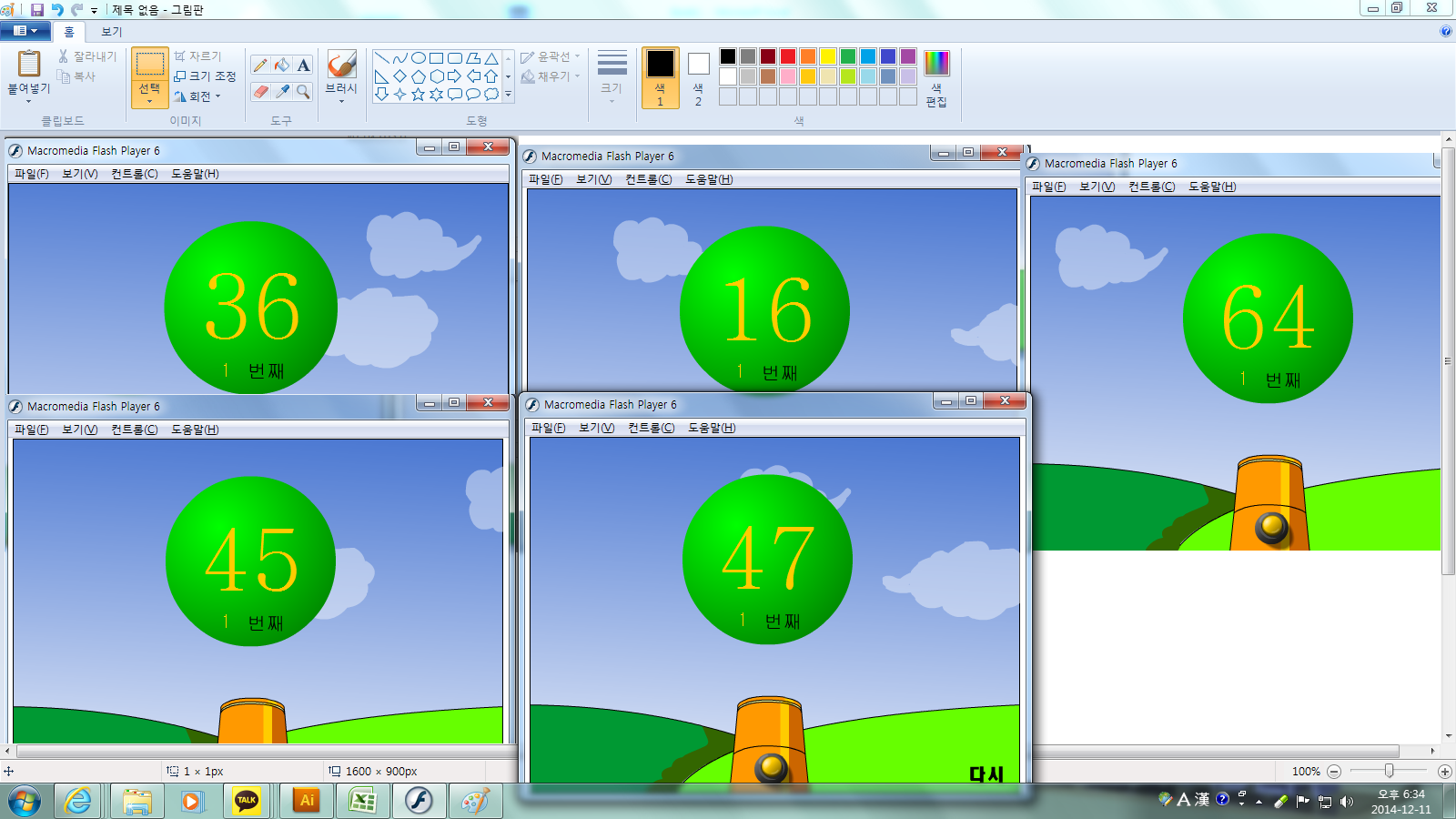Open the blue Paint application menu button
Viewport: 1456px width, 819px height.
pos(25,31)
